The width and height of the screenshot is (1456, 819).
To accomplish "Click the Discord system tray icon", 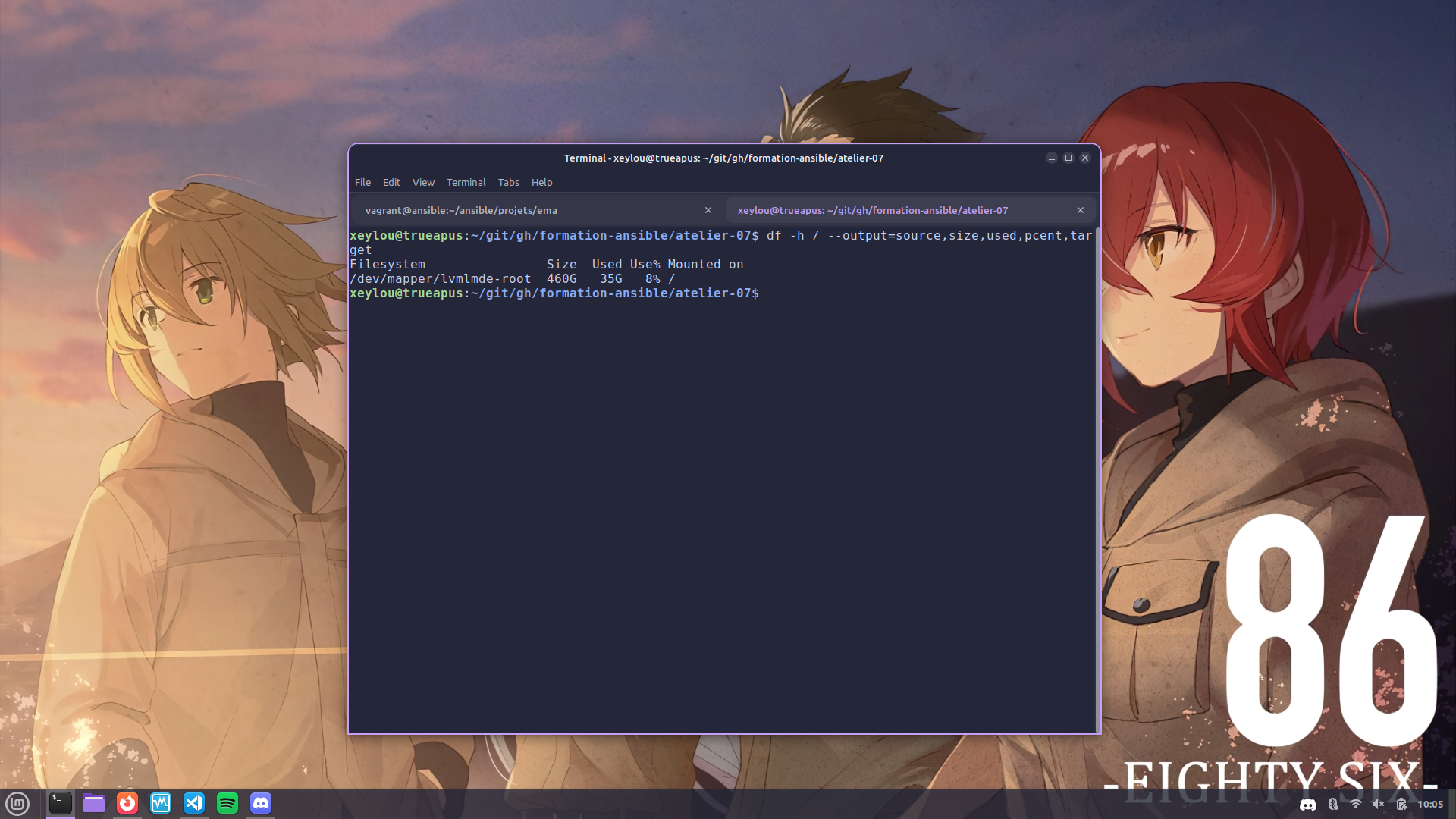I will [1308, 805].
